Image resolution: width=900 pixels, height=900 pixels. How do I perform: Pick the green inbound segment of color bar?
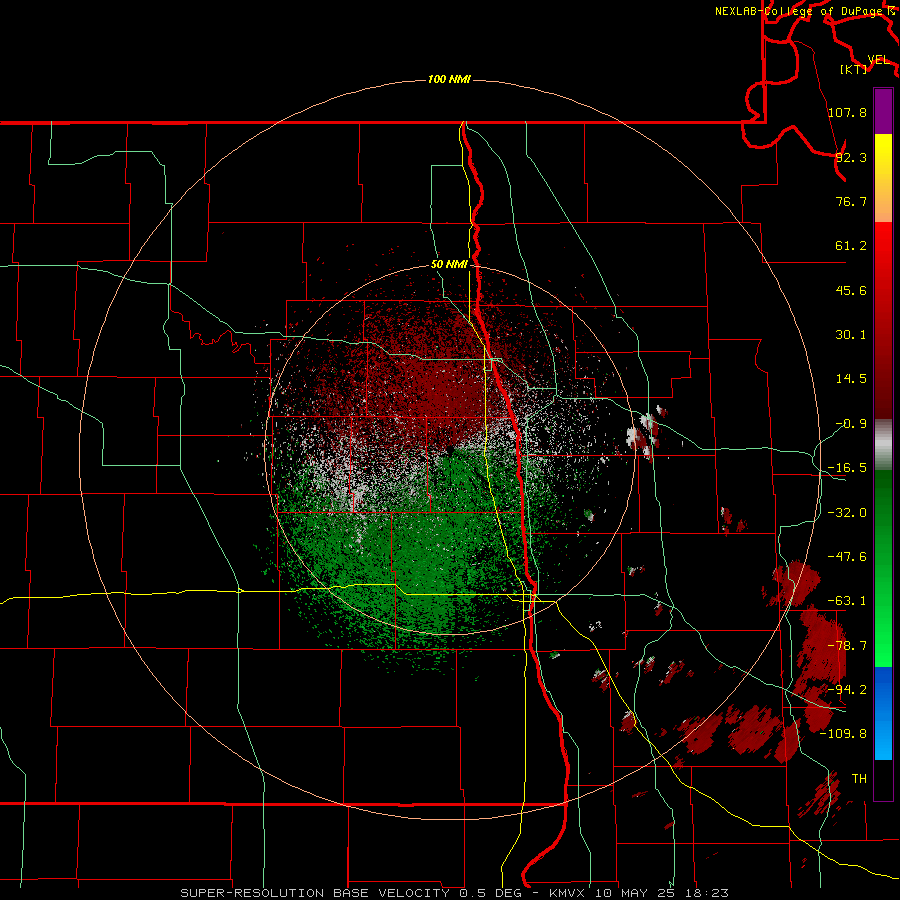click(883, 568)
